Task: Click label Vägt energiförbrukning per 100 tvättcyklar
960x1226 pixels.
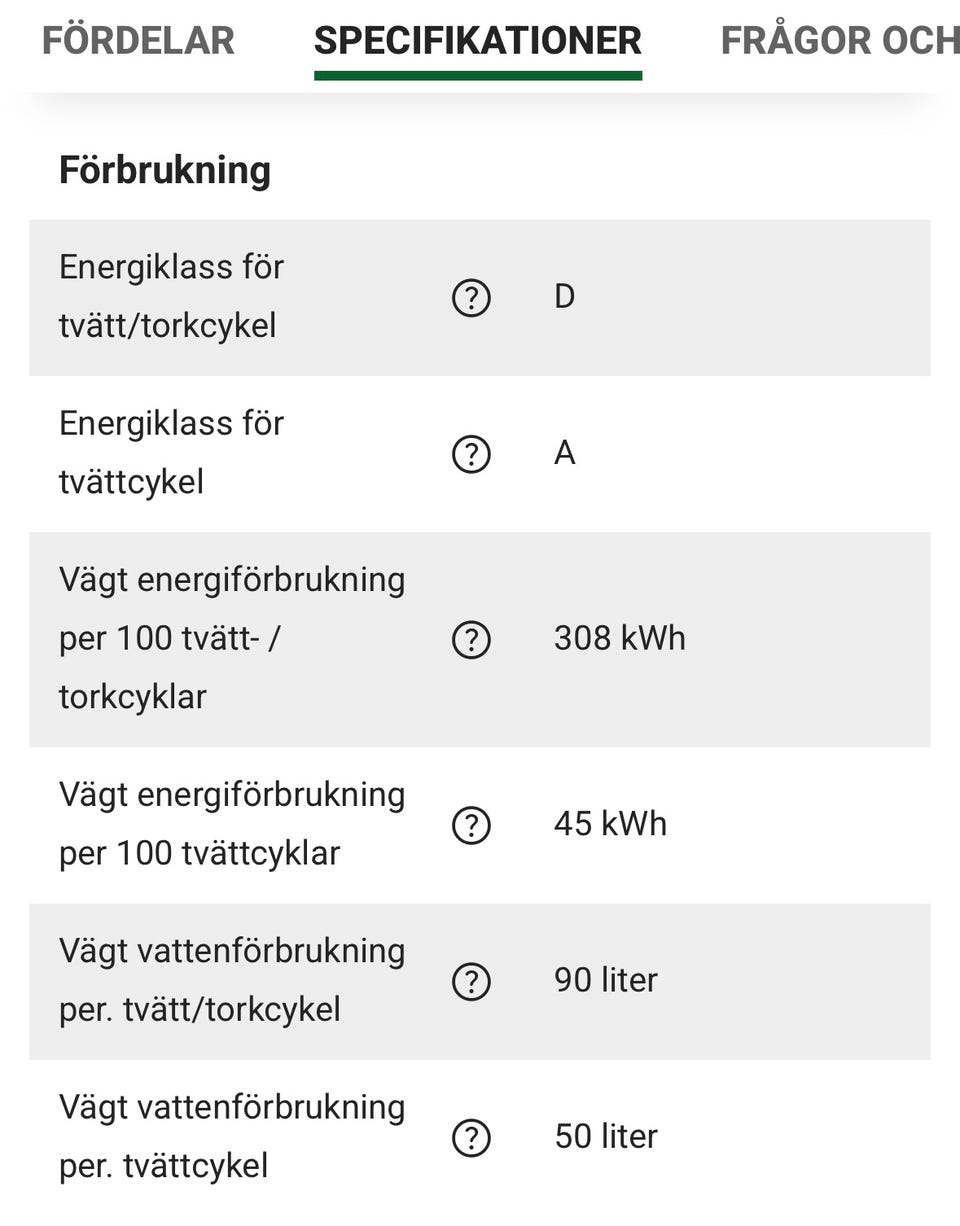Action: 232,824
